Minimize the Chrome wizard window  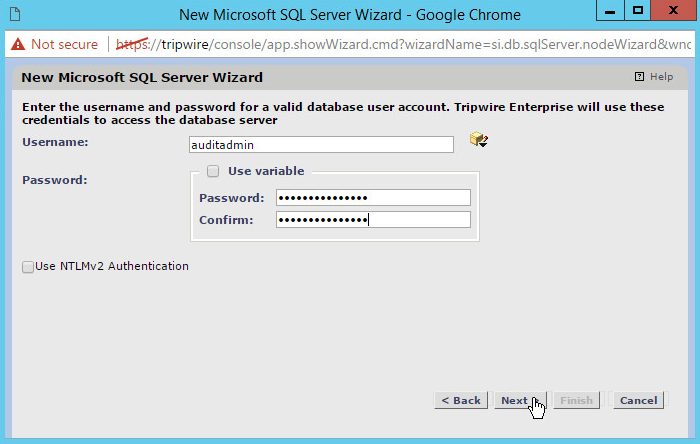click(x=607, y=13)
